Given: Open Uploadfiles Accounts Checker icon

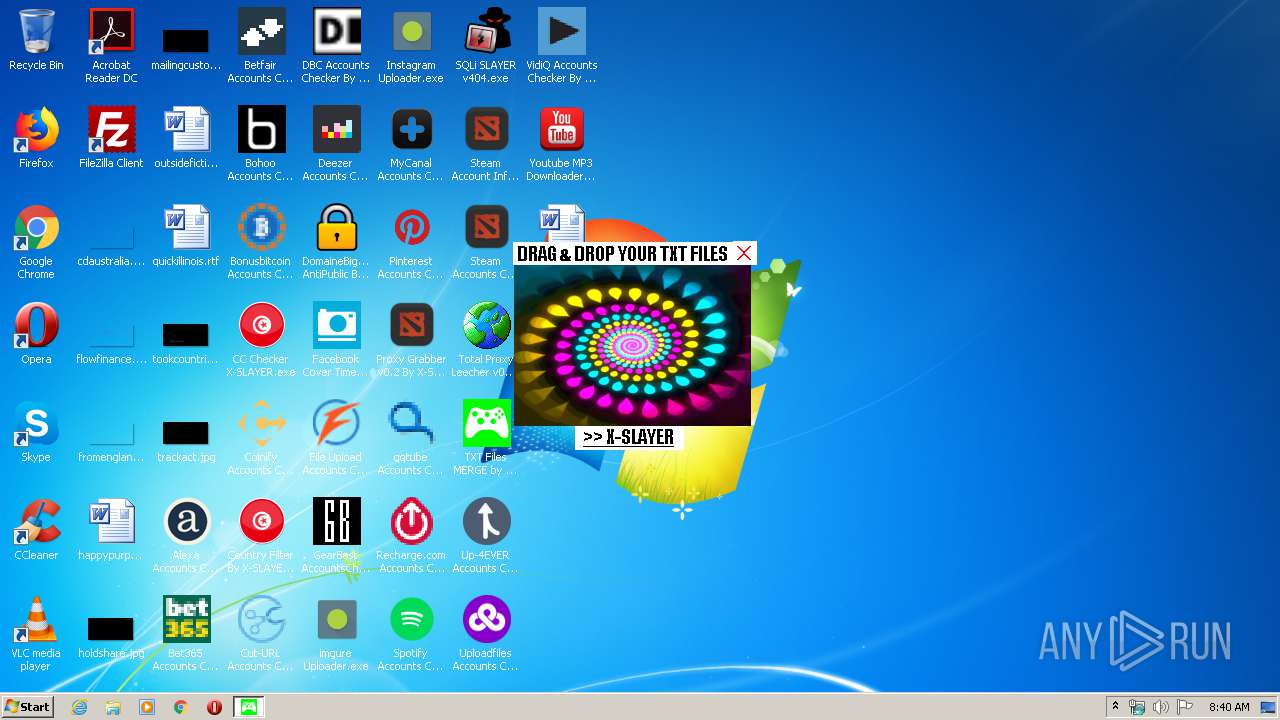Looking at the screenshot, I should tap(486, 621).
